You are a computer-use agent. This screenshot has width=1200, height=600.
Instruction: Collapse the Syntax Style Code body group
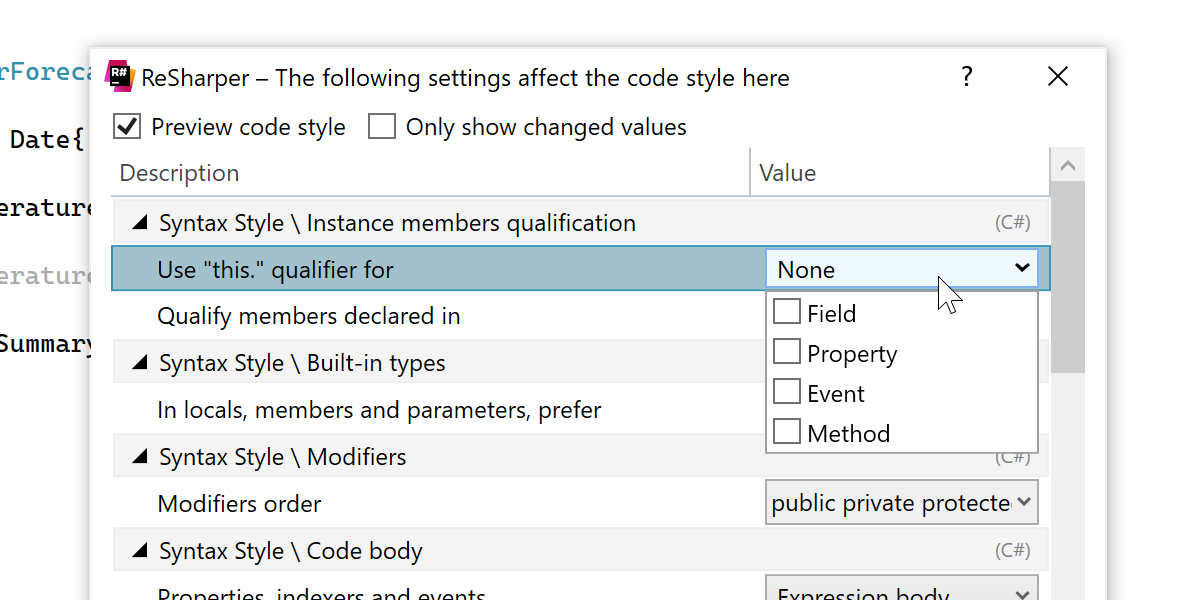pyautogui.click(x=140, y=551)
